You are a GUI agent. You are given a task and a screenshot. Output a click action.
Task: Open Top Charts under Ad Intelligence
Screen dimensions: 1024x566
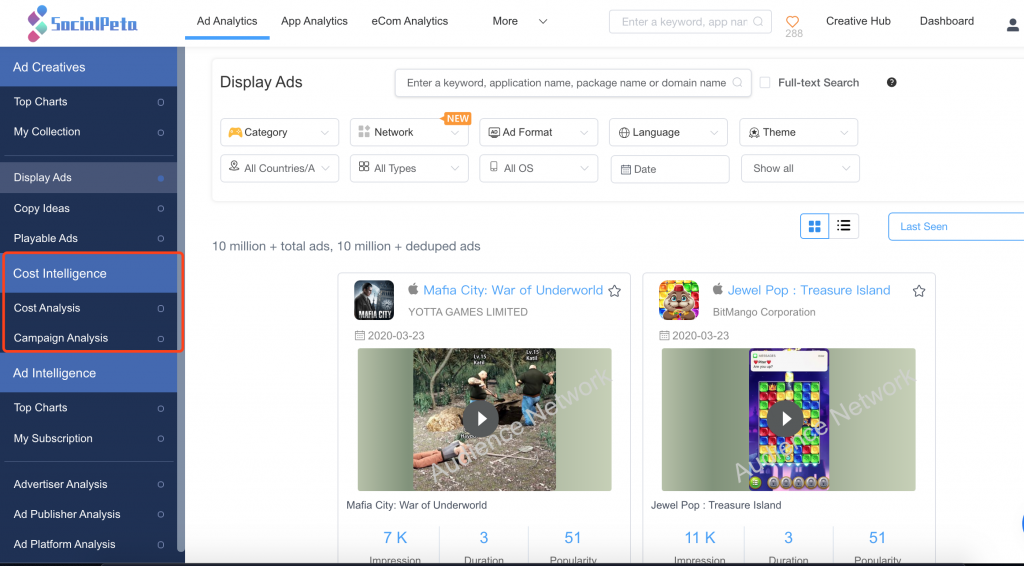point(88,407)
